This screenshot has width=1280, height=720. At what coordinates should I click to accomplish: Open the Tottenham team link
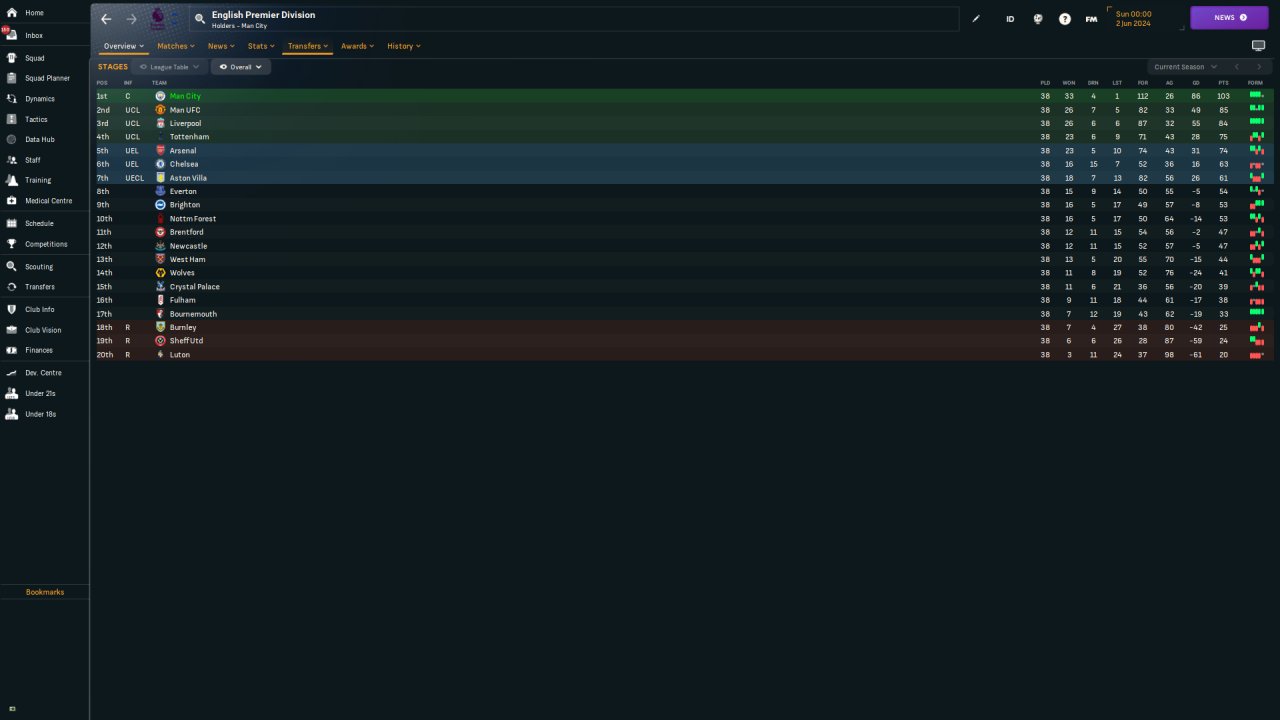(x=189, y=137)
